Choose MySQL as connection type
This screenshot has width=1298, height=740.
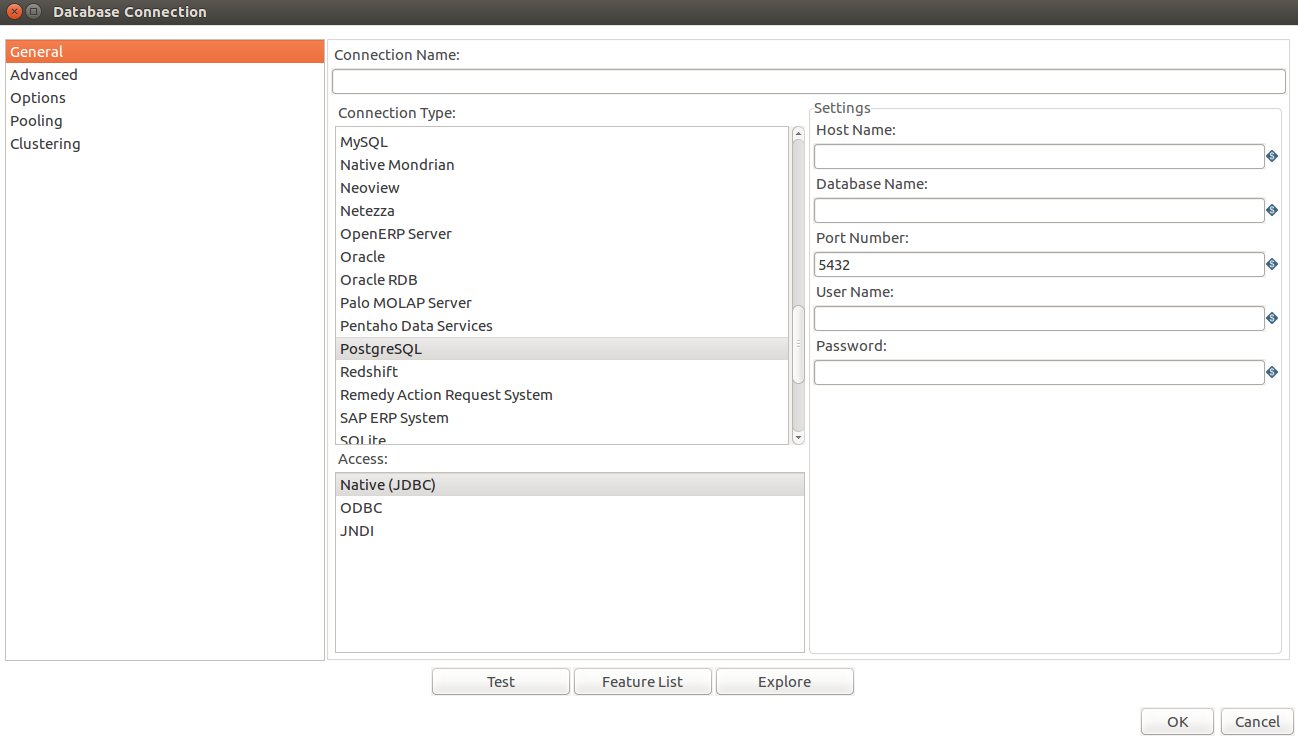(x=364, y=142)
